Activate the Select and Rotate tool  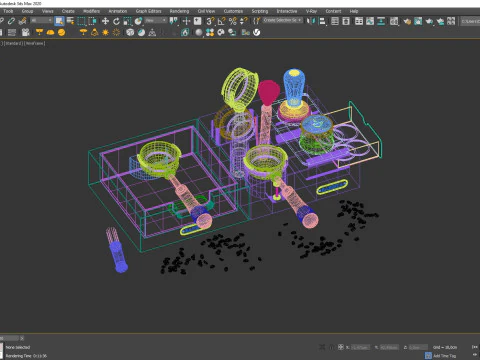[116, 21]
